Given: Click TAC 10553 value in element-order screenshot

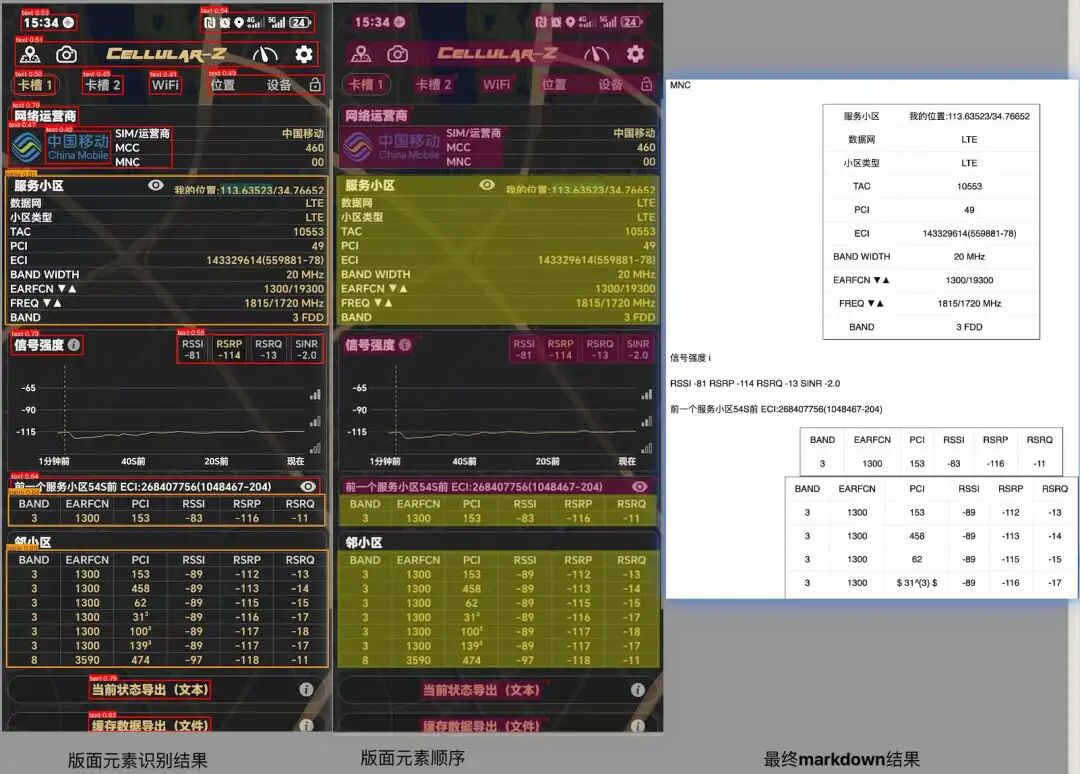Looking at the screenshot, I should [x=641, y=231].
